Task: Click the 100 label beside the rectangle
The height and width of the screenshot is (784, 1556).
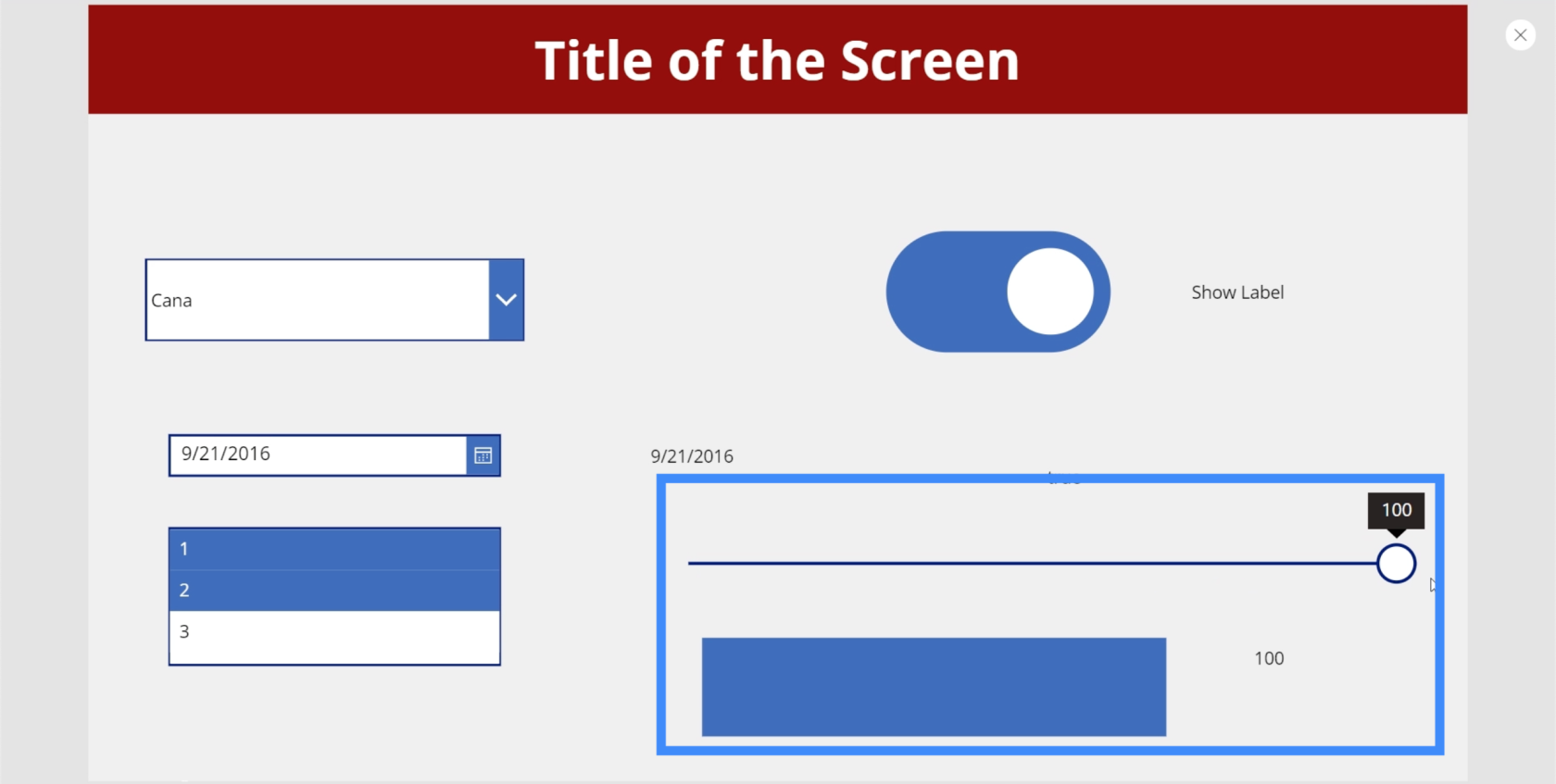Action: click(x=1269, y=658)
